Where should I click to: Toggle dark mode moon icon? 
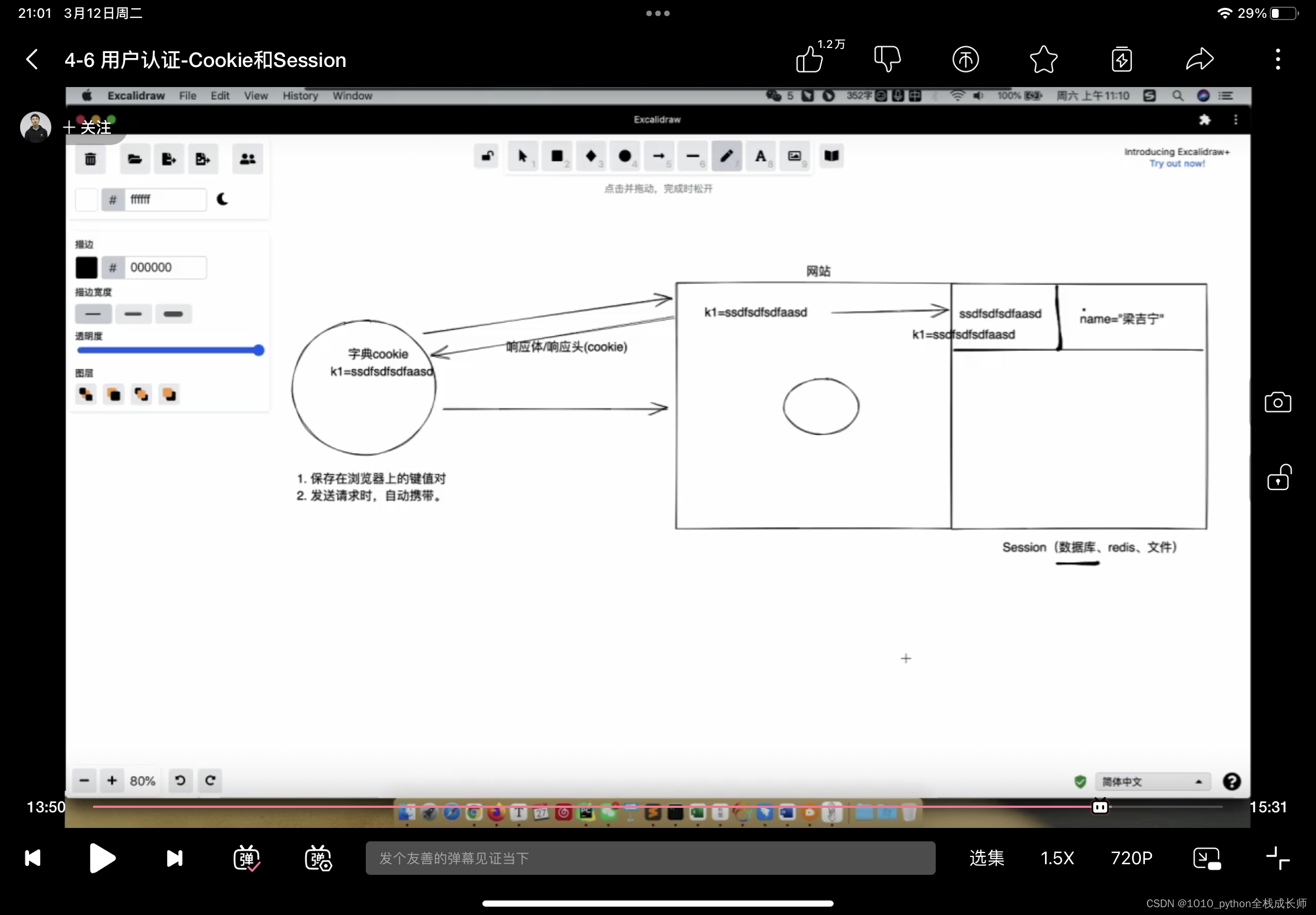coord(222,199)
